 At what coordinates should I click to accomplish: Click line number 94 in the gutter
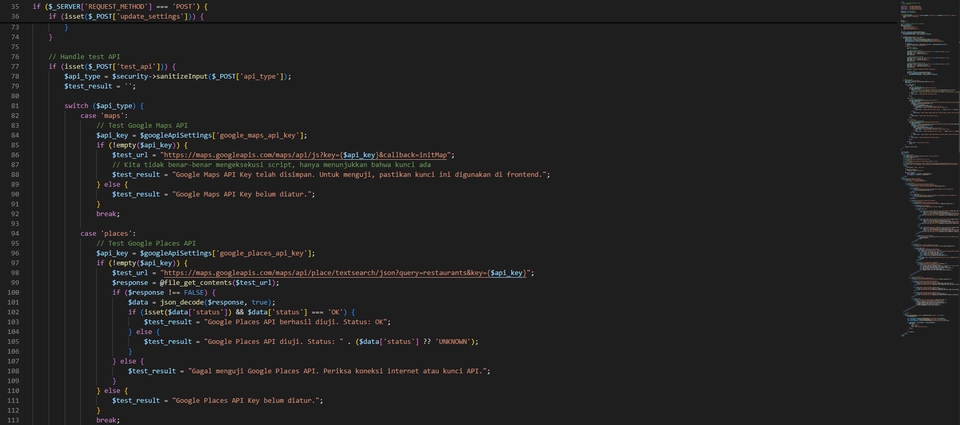click(15, 233)
